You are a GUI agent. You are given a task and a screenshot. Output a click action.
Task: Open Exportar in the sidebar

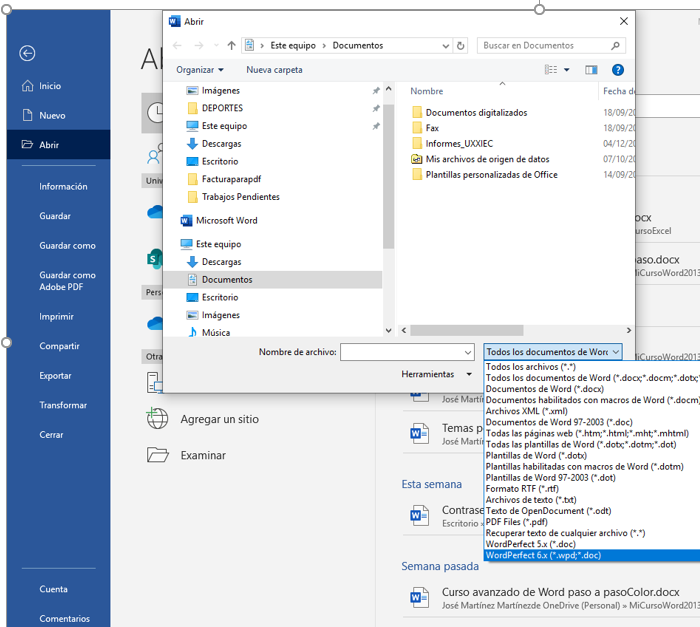coord(55,376)
